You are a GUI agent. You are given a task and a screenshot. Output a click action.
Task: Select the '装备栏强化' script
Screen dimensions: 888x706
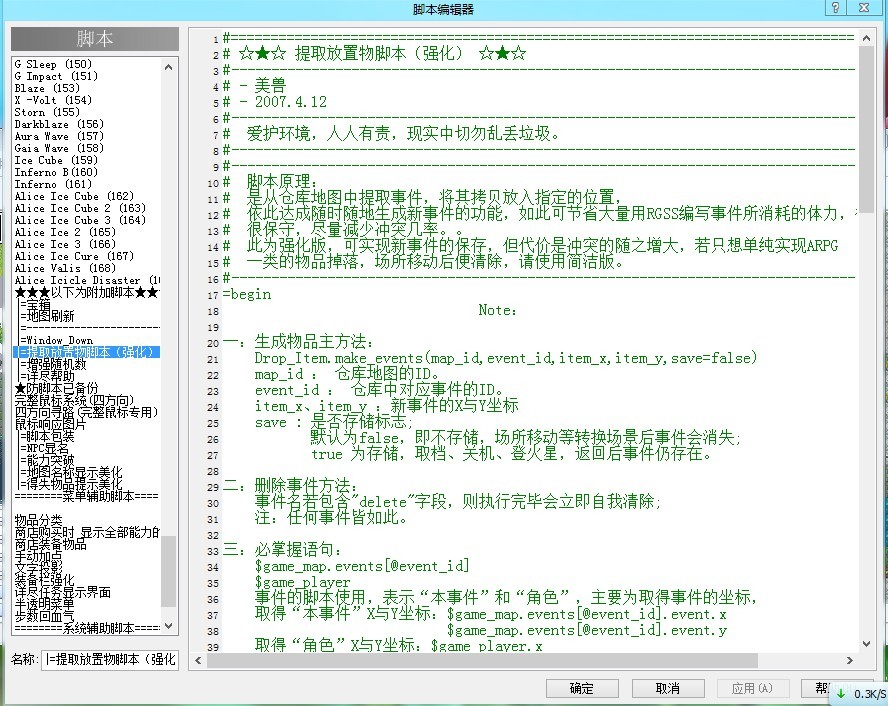pyautogui.click(x=44, y=580)
